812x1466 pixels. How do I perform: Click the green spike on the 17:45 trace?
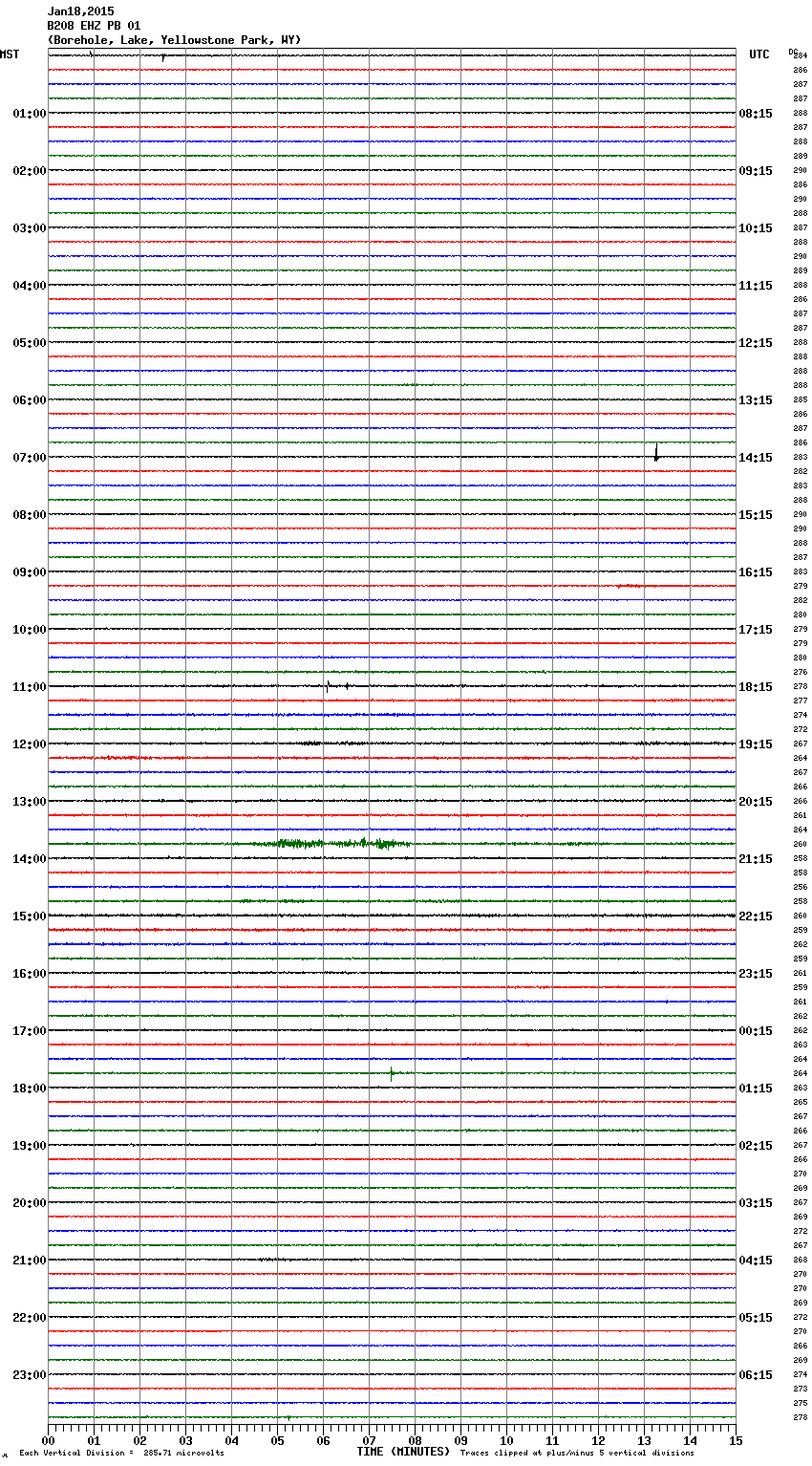(392, 1073)
